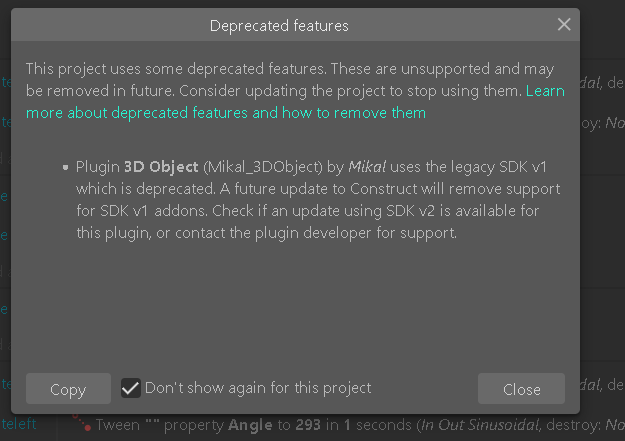Click the teleft object name behind the dialog

(19, 424)
